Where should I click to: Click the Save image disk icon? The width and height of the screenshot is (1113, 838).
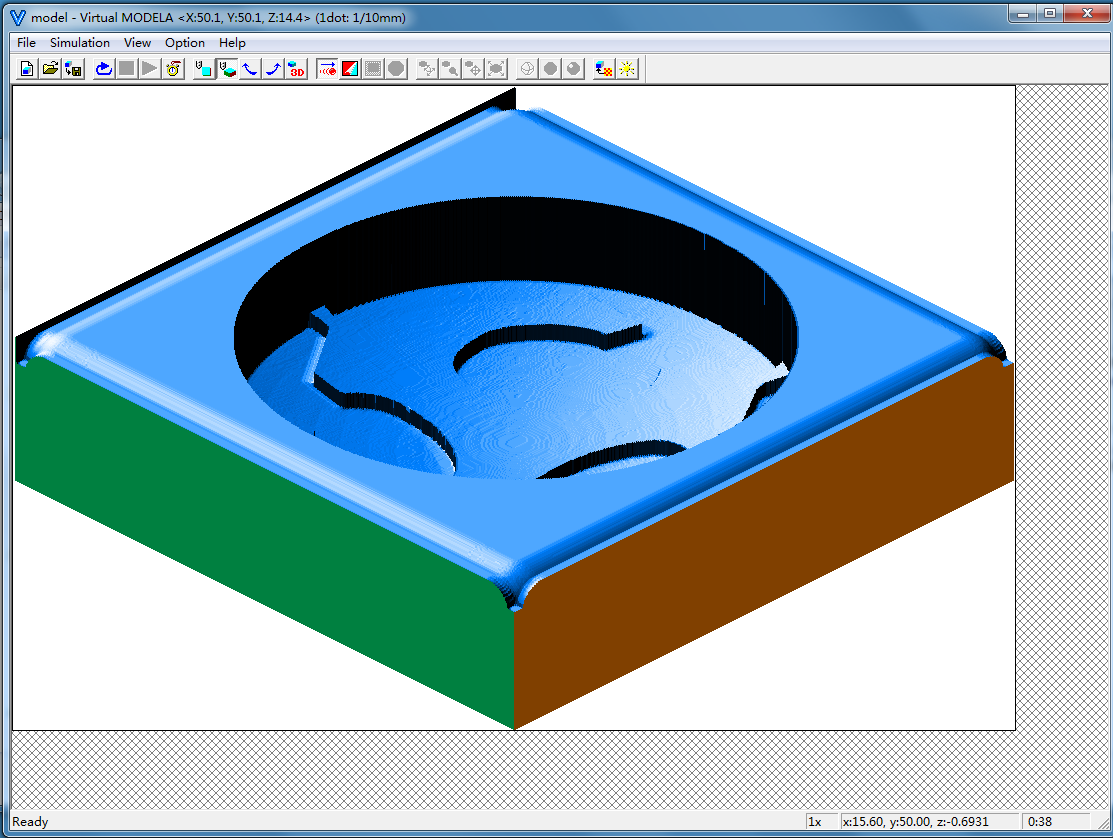click(74, 69)
